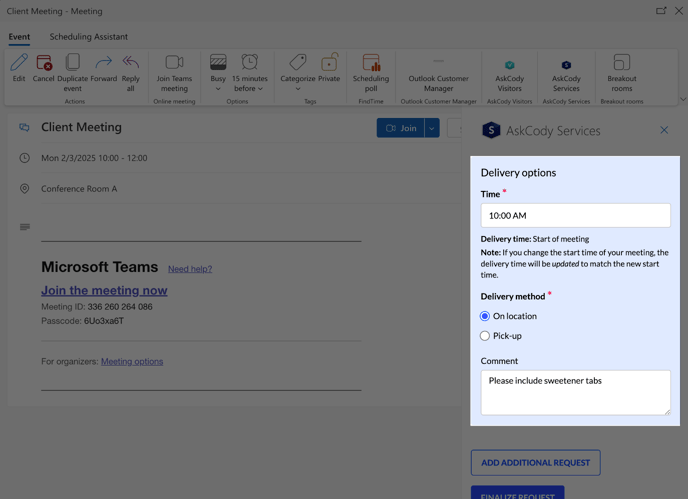Click the reminder alarm clock icon
The image size is (688, 499).
point(250,62)
